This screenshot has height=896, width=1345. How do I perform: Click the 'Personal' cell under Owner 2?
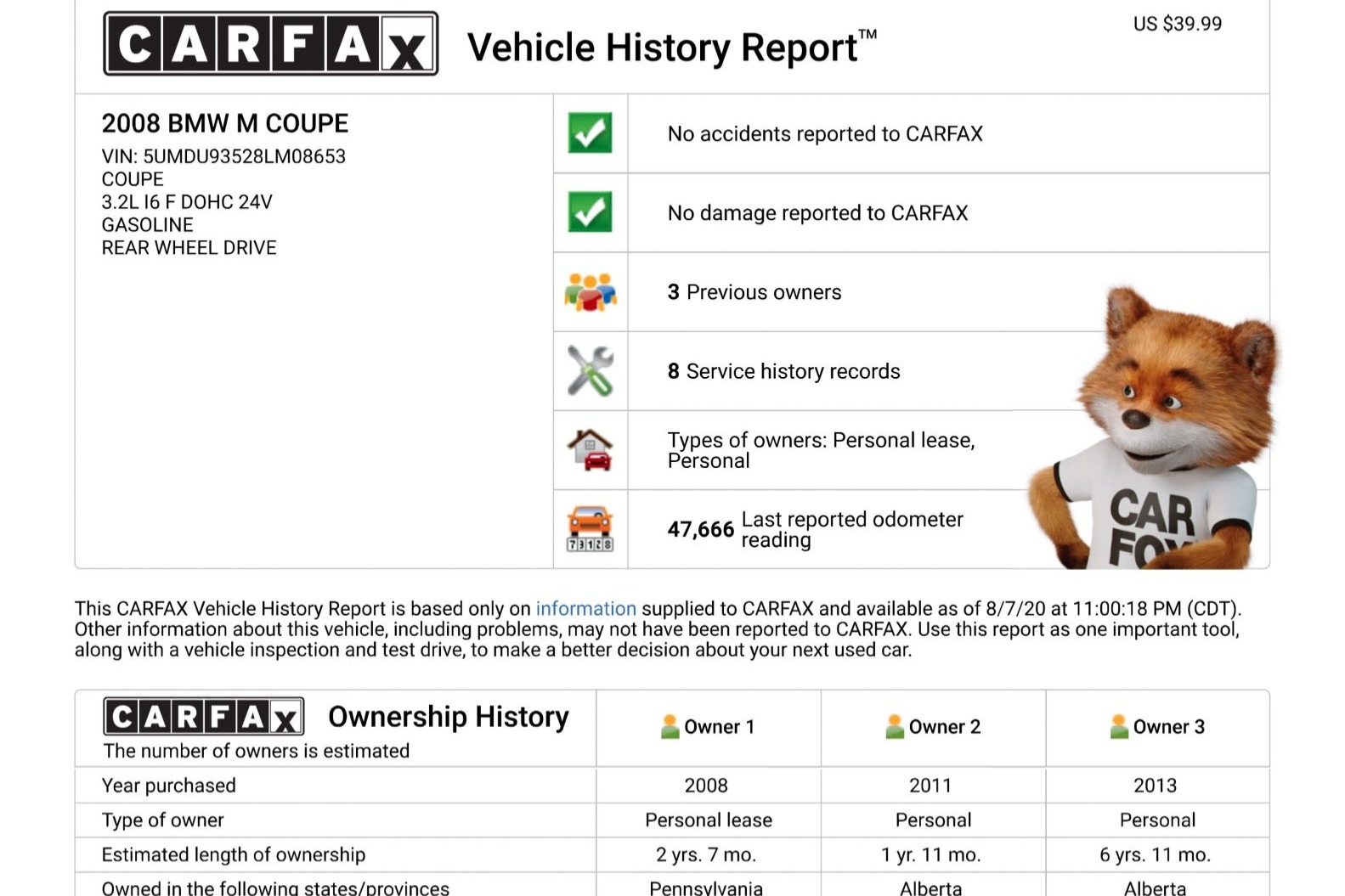(x=933, y=820)
